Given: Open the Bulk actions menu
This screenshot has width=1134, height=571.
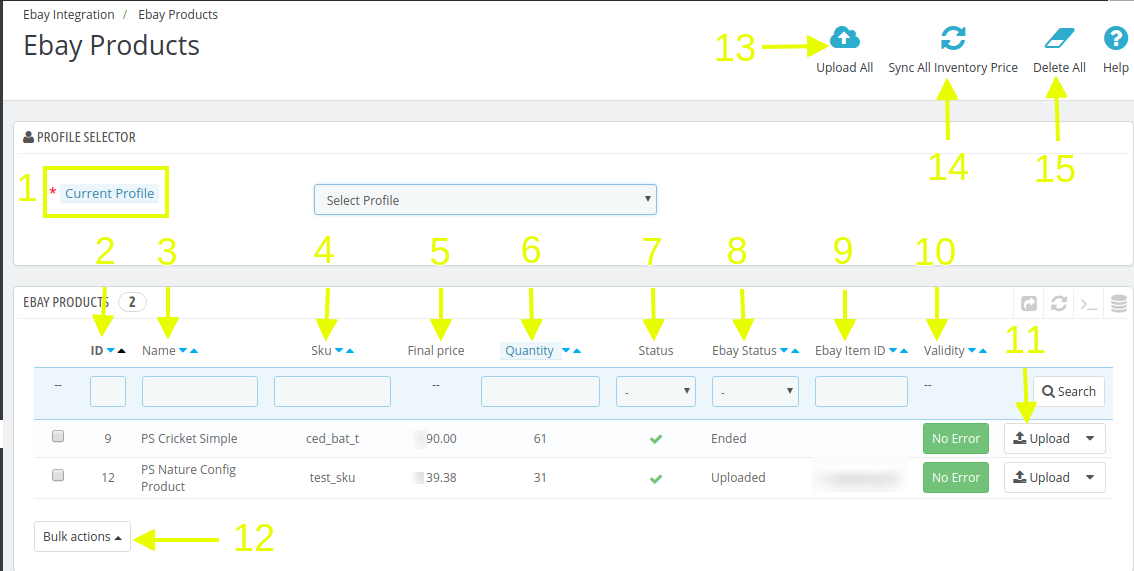Looking at the screenshot, I should coord(82,537).
